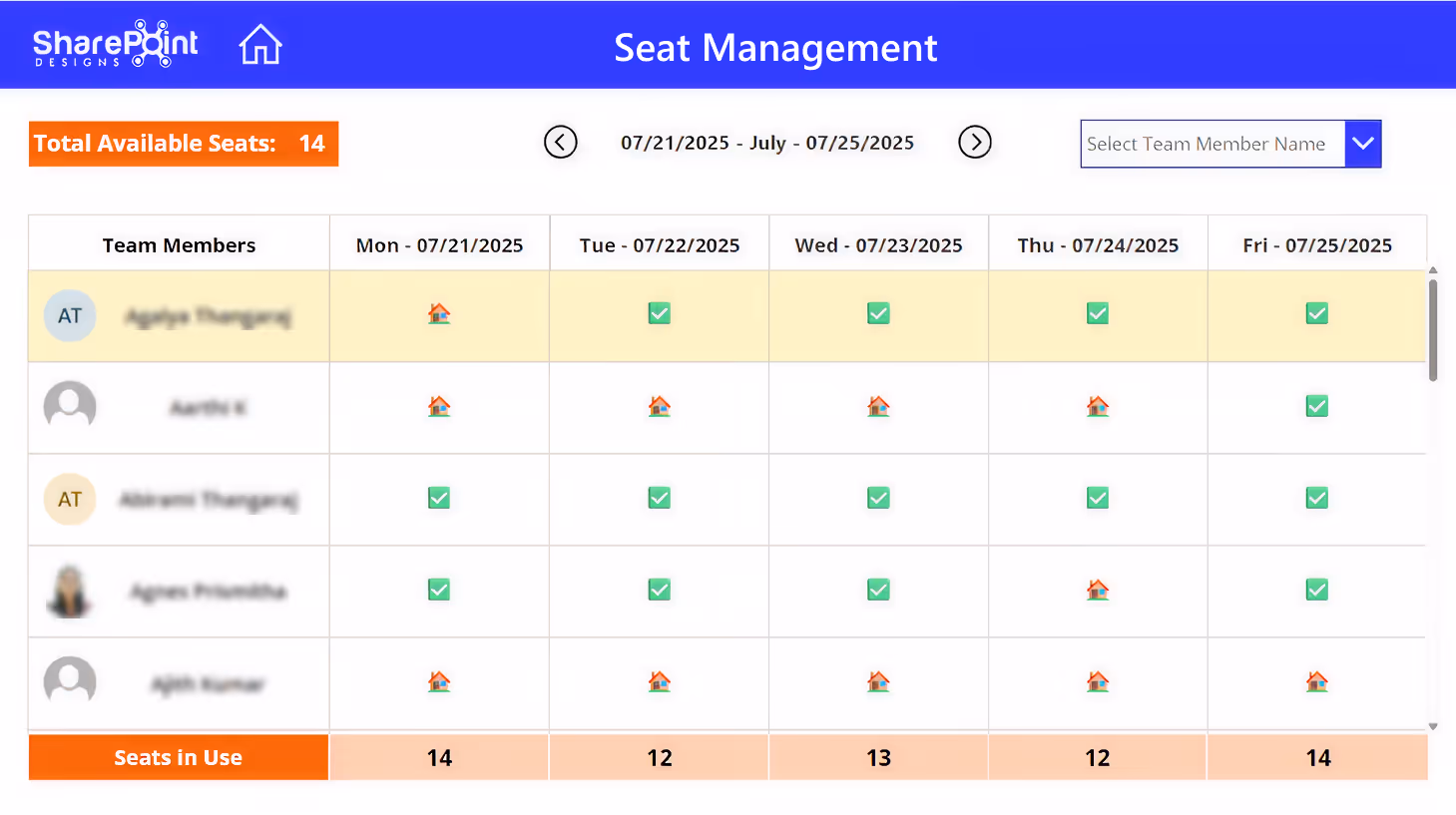
Task: Click the next week navigation button
Action: pos(975,143)
